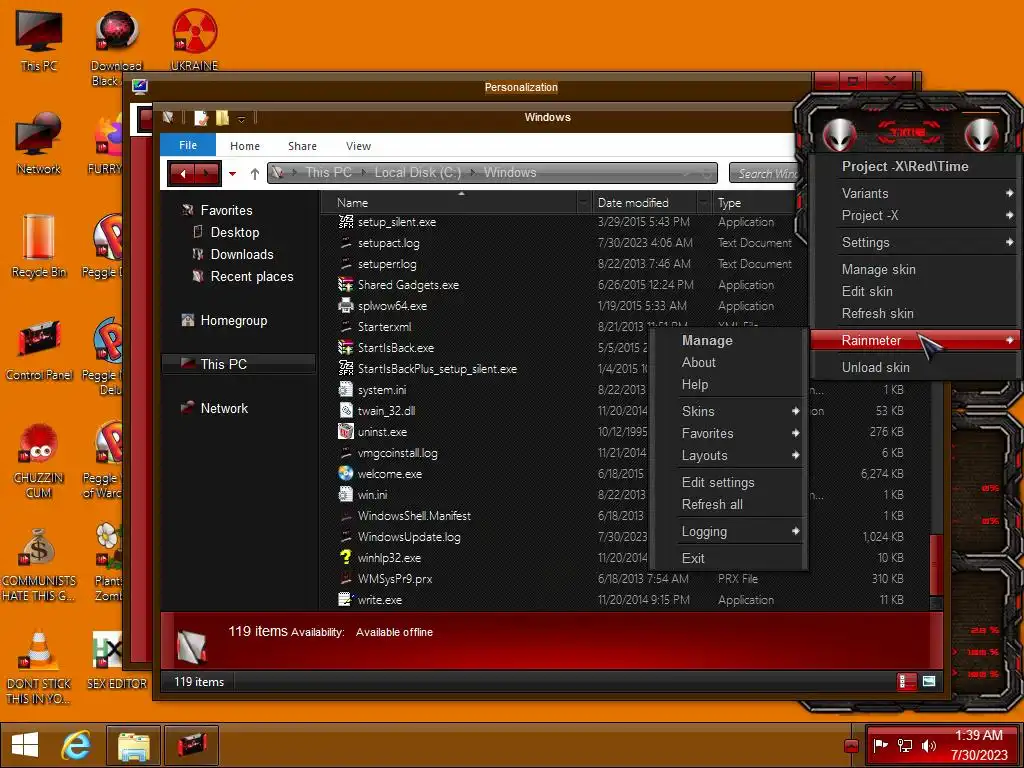Open Customize Quick Access Toolbar dropdown

[x=241, y=119]
